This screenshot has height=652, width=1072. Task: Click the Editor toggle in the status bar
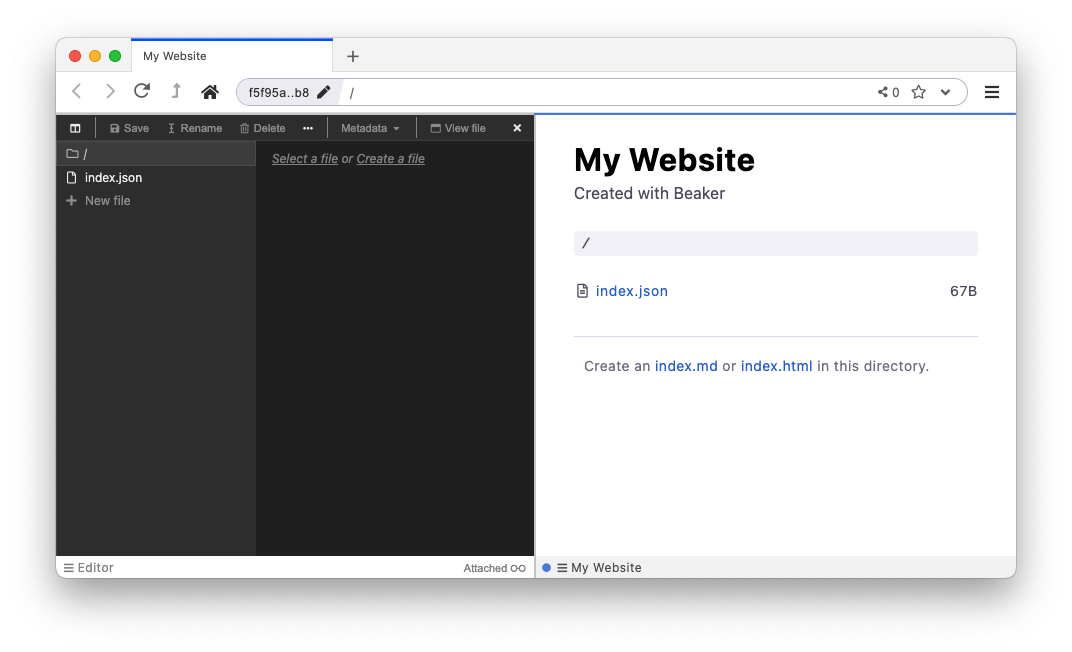pos(88,567)
